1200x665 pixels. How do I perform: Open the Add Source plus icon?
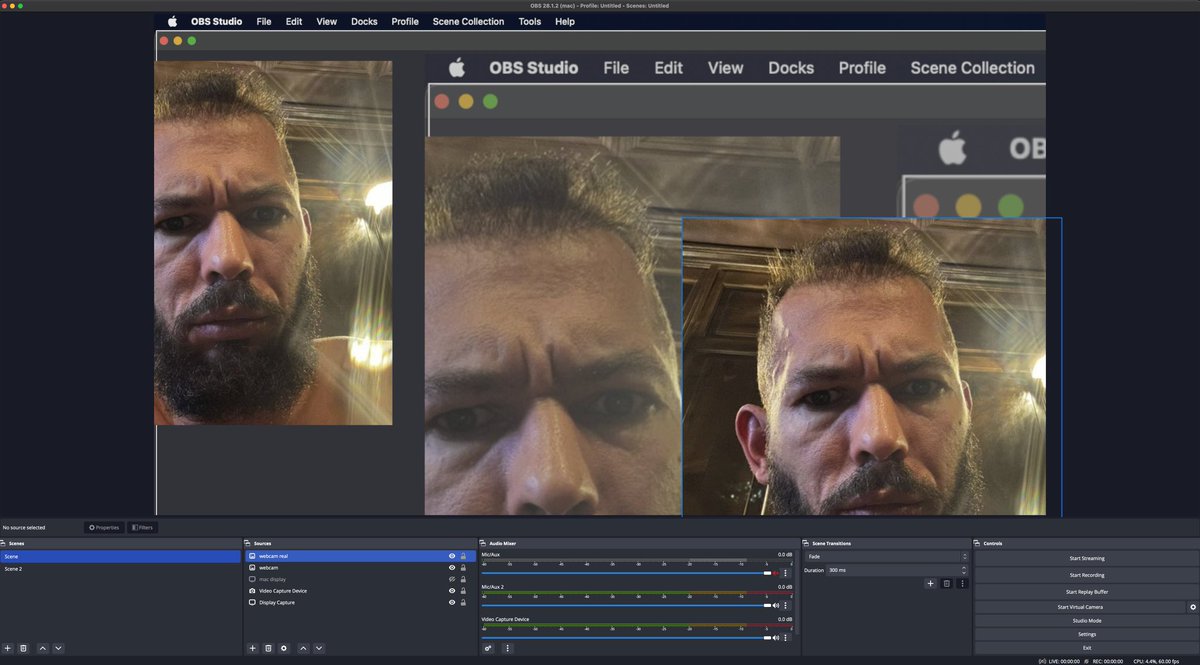pyautogui.click(x=253, y=648)
